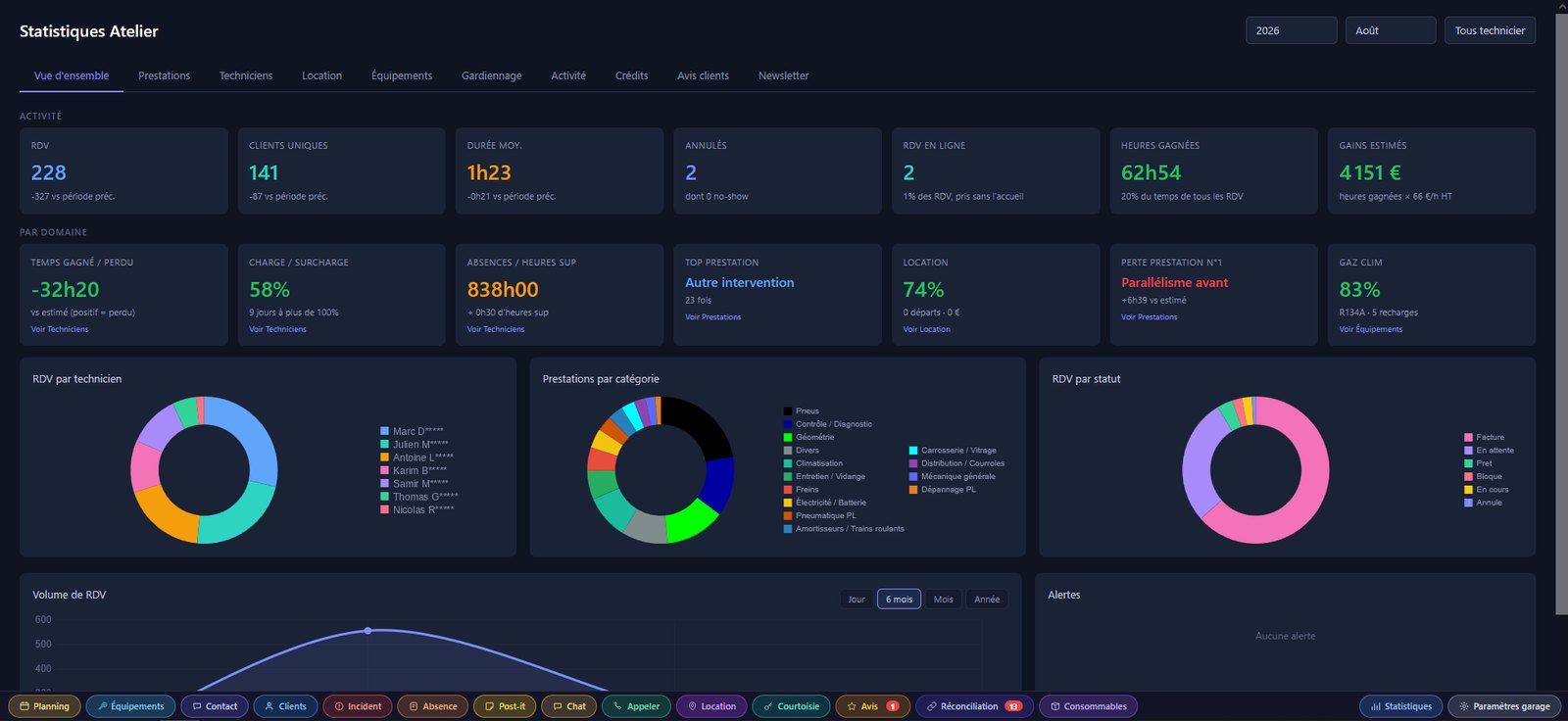Viewport: 1568px width, 721px height.
Task: Toggle Marc D legend entry visibility
Action: point(412,431)
